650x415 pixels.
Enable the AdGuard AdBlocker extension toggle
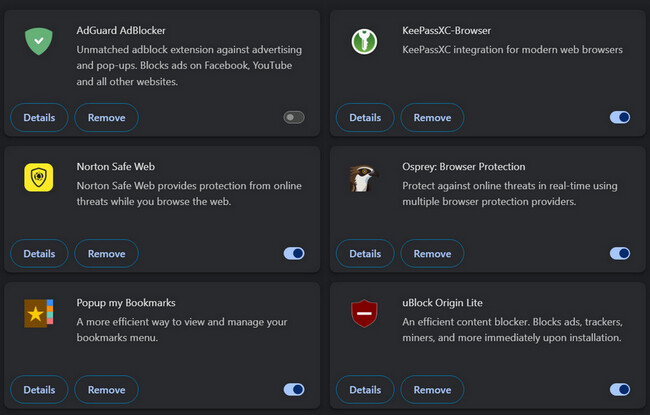point(294,117)
